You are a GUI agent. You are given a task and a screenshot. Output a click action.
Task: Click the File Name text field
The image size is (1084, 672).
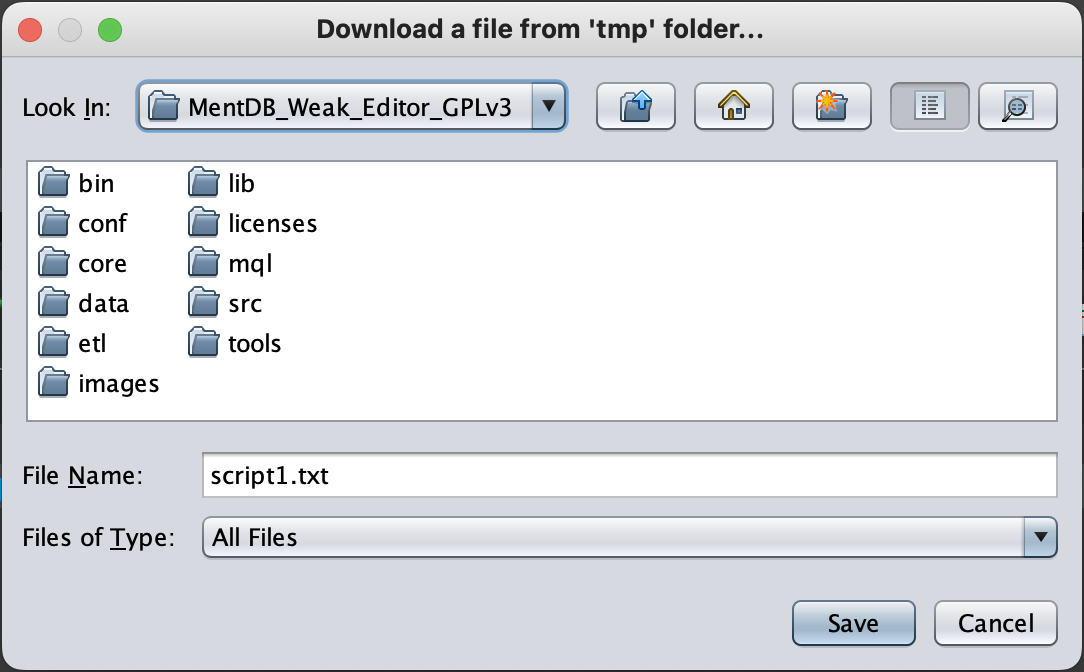[x=628, y=476]
